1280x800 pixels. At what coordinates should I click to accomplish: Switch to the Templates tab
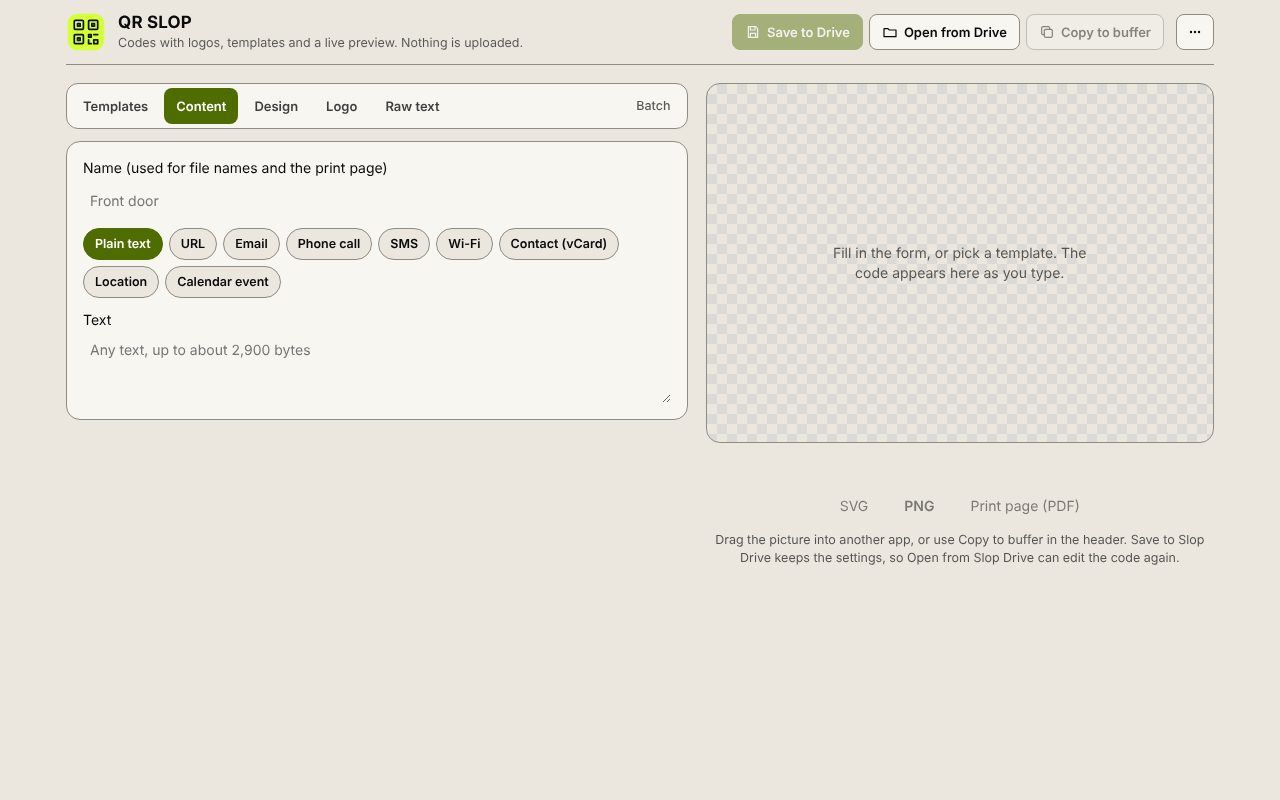115,106
